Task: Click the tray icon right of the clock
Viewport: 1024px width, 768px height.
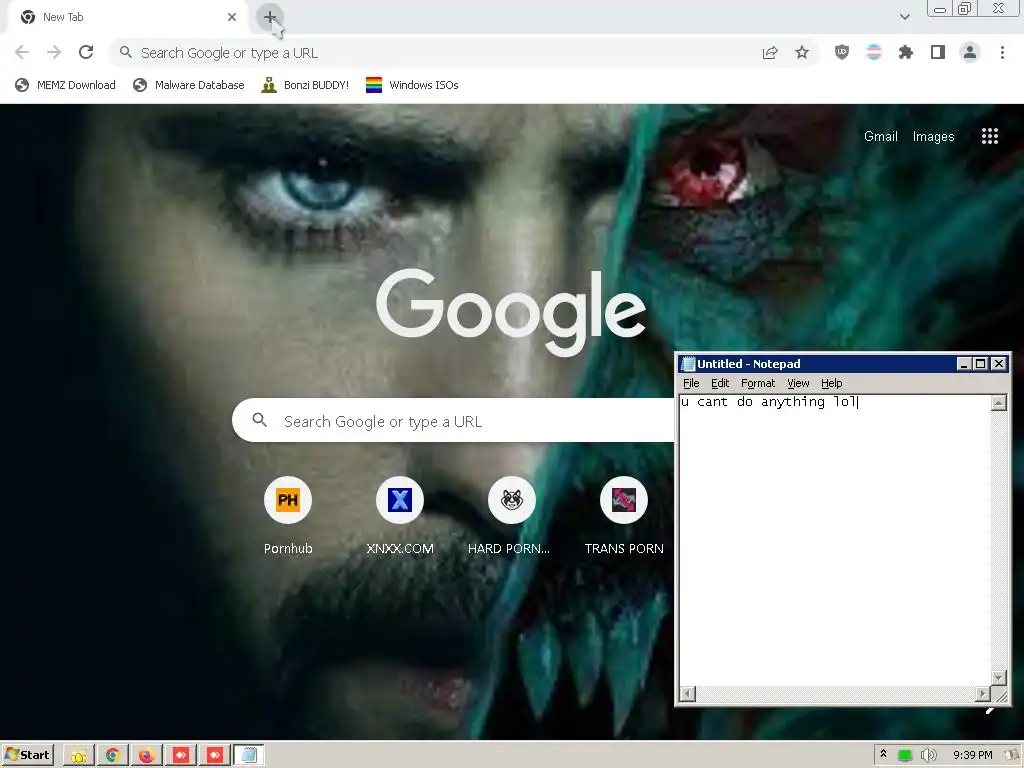Action: 1013,756
